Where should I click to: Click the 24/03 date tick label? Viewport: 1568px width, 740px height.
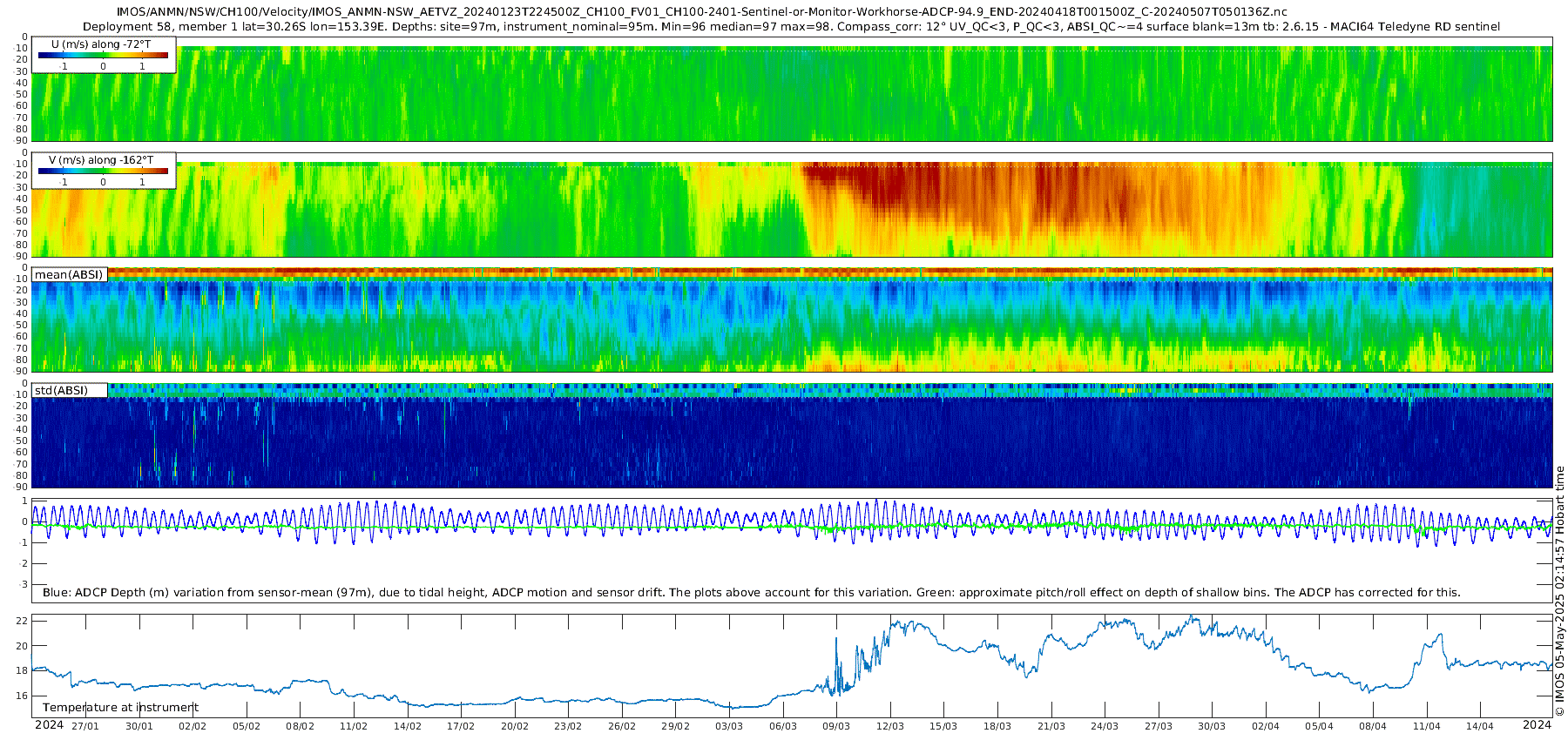click(x=1105, y=726)
